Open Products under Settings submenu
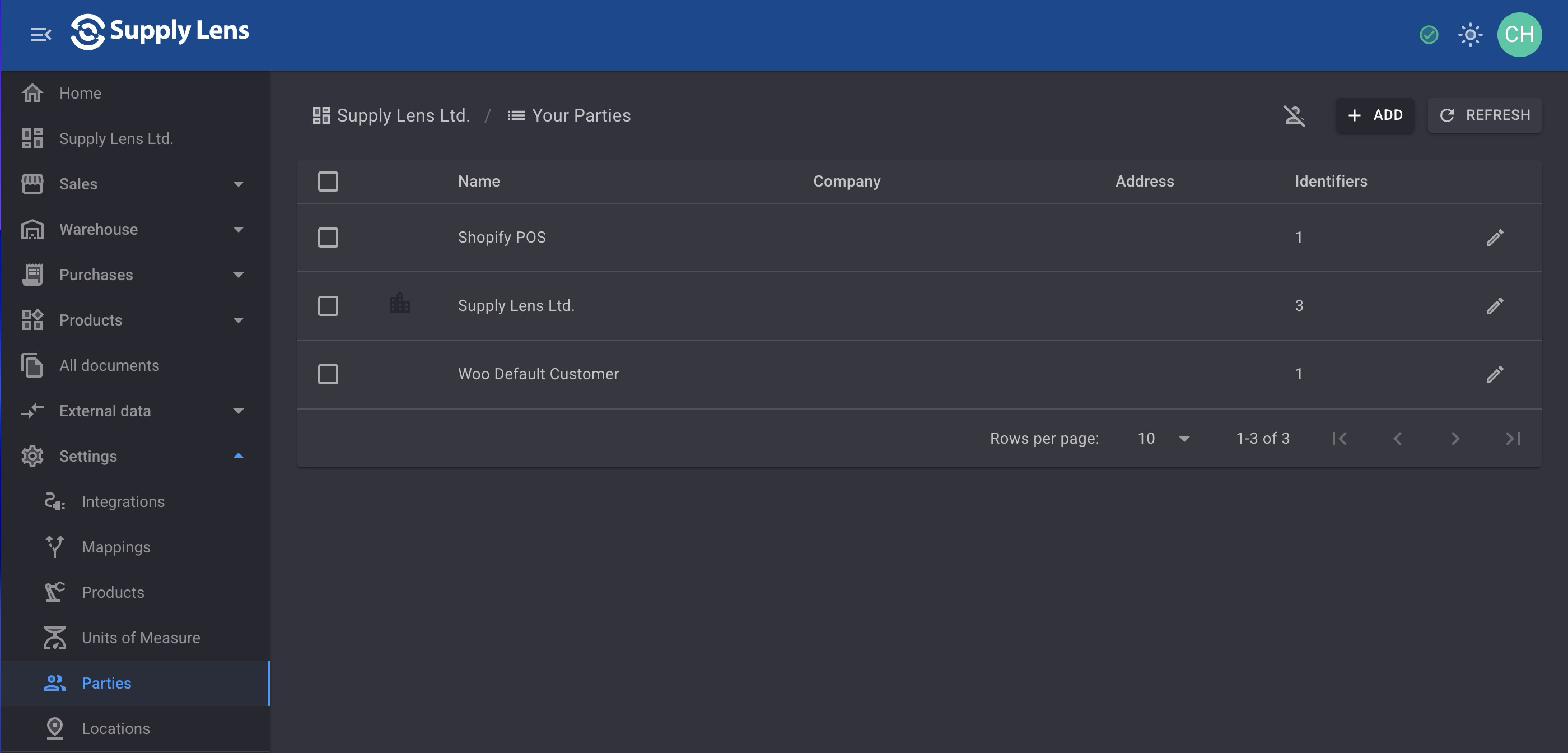 [x=135, y=593]
